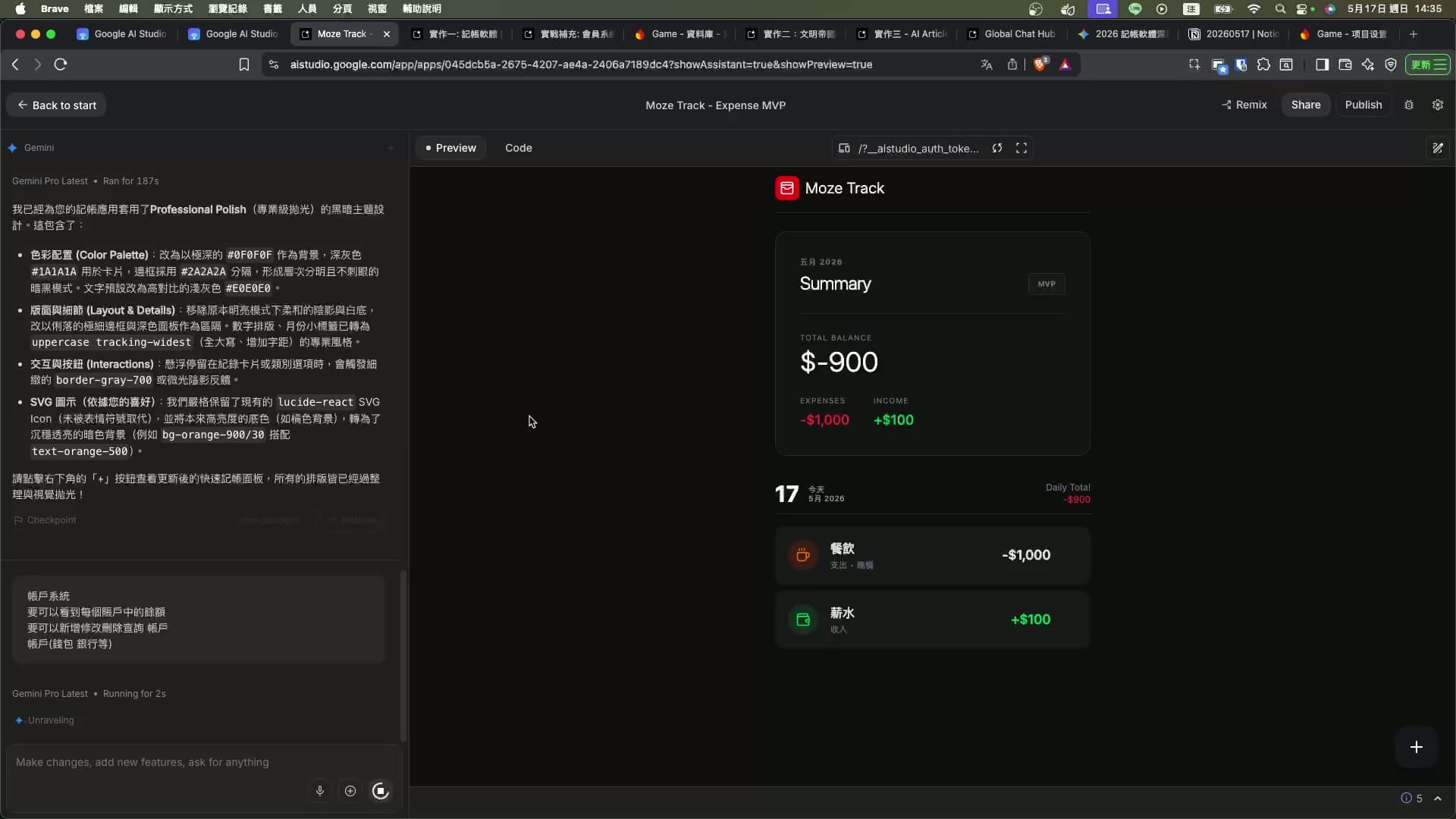Reload the app preview
The height and width of the screenshot is (819, 1456).
click(x=997, y=148)
